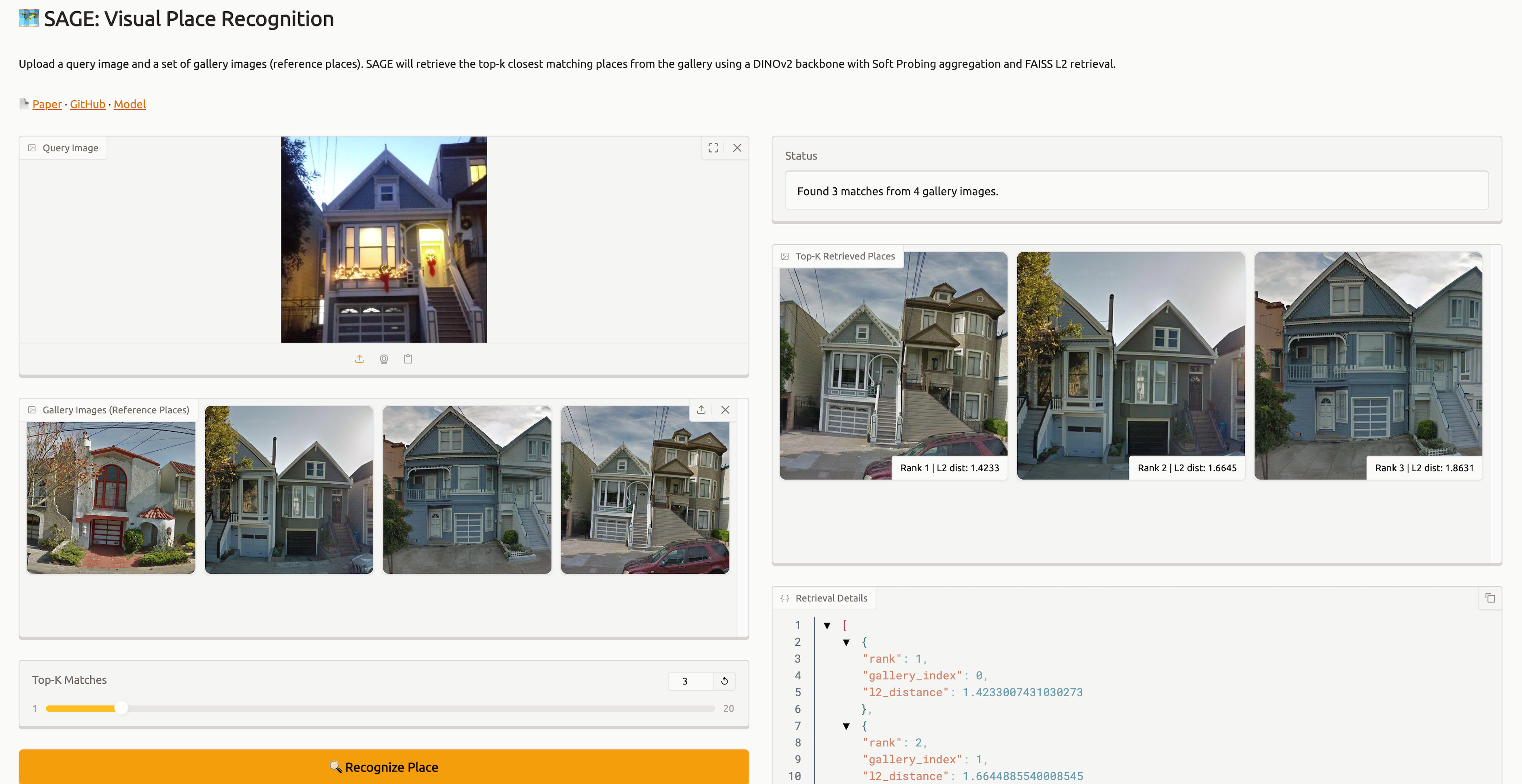Image resolution: width=1522 pixels, height=784 pixels.
Task: Open the GitHub link
Action: click(x=87, y=104)
